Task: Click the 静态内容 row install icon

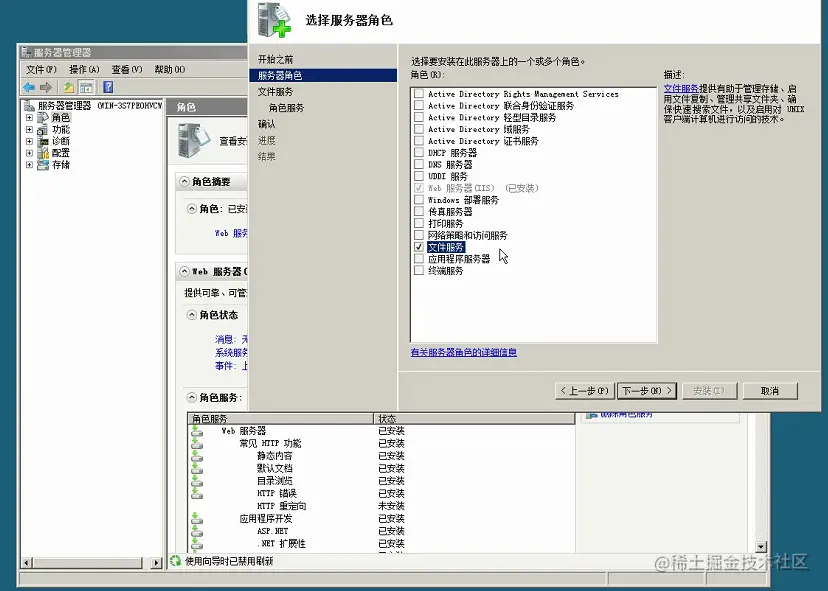Action: click(197, 456)
